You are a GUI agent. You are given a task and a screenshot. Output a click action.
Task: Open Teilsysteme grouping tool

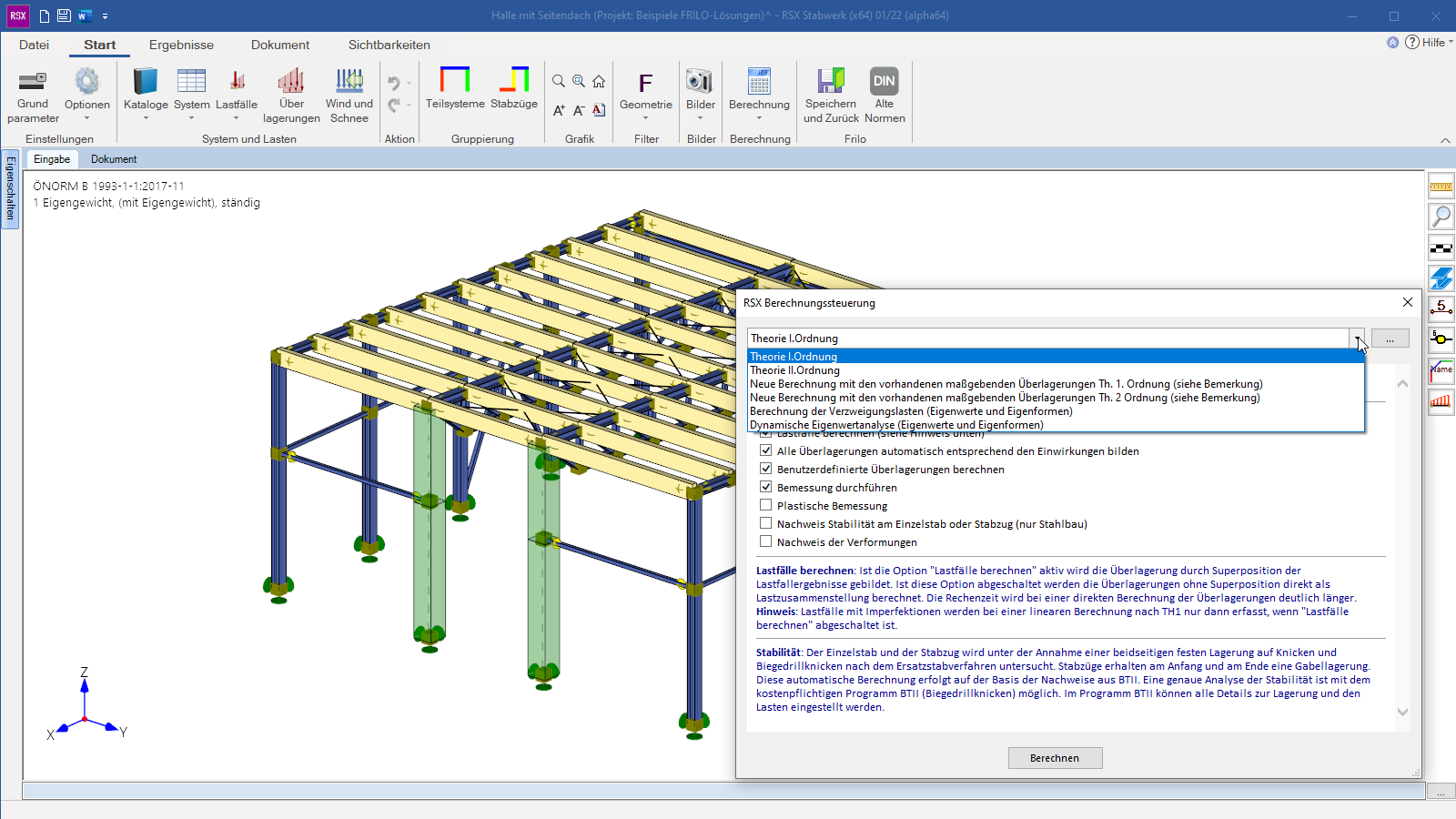pyautogui.click(x=455, y=88)
